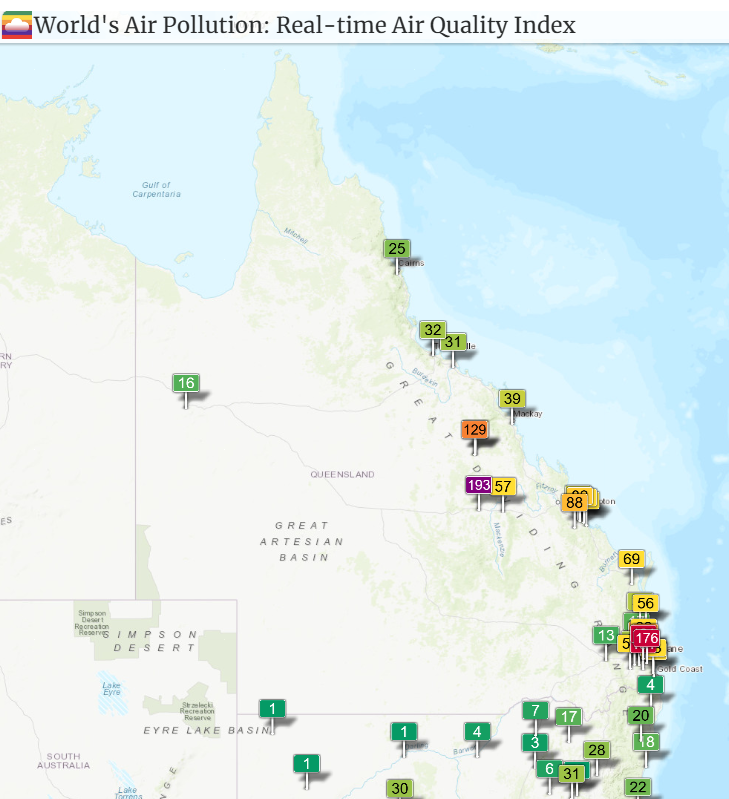Select the inland 16 AQI marker
Screen dimensions: 729x799
coord(186,383)
